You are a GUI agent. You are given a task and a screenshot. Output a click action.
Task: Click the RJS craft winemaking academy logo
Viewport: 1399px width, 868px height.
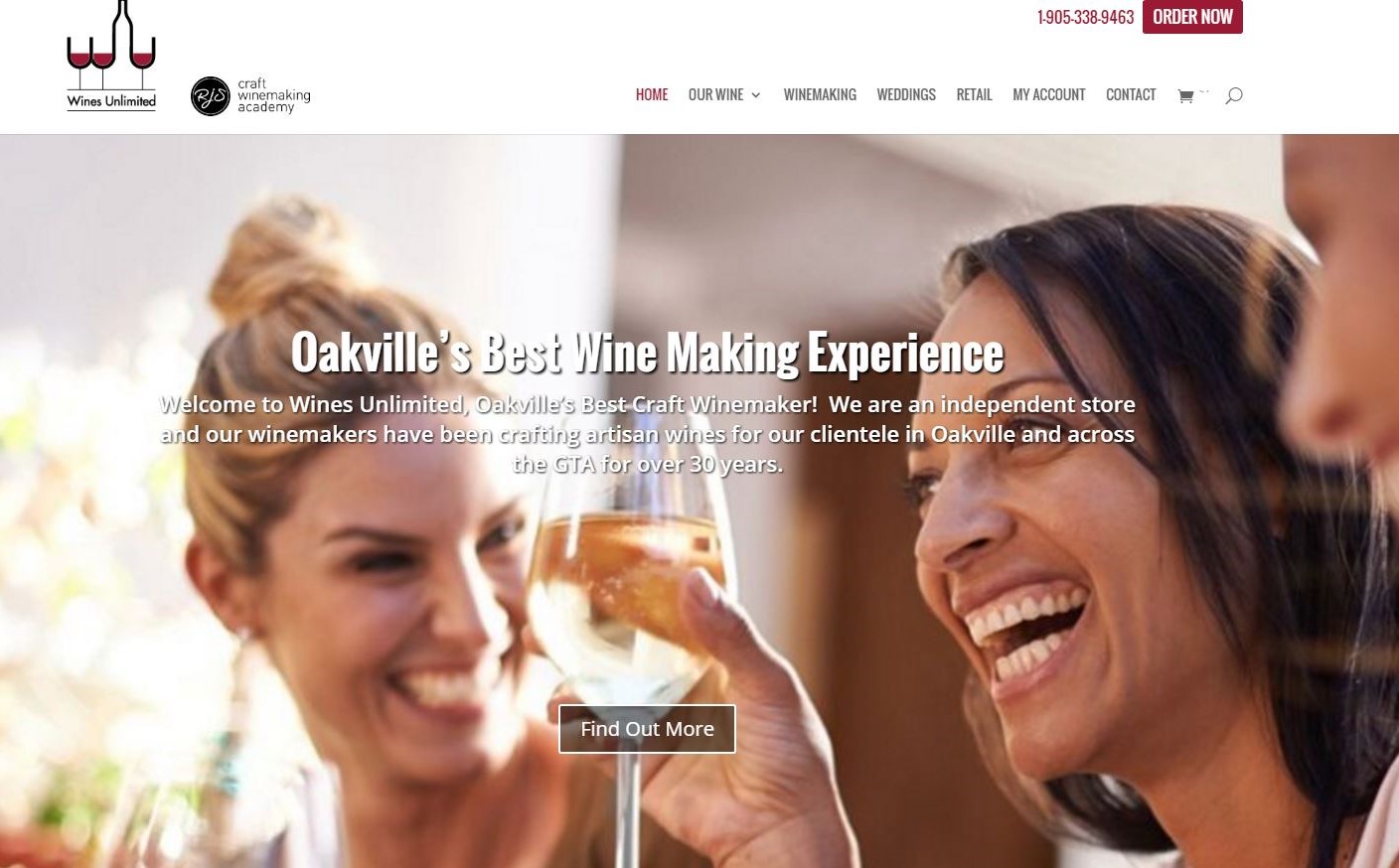250,96
